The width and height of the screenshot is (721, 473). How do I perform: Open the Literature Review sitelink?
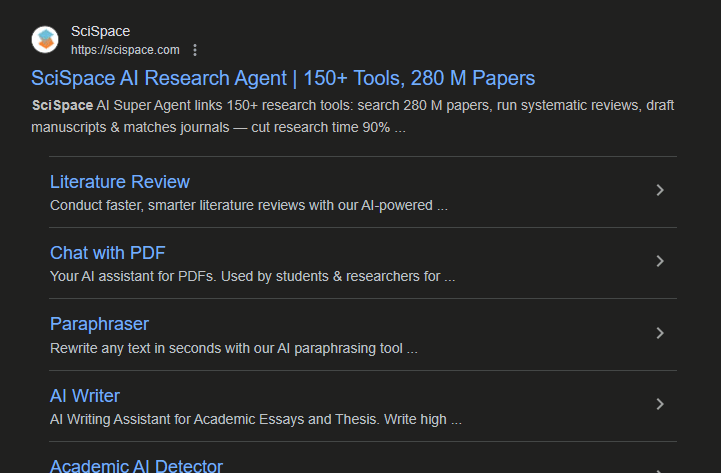[120, 182]
